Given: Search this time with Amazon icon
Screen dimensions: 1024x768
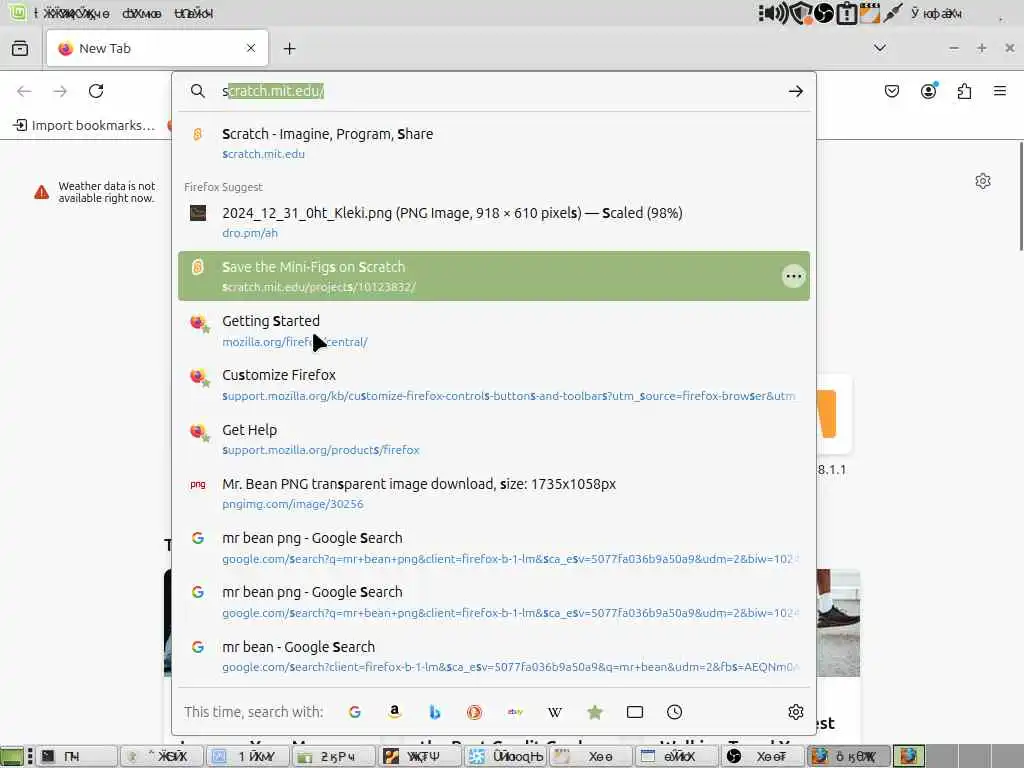Looking at the screenshot, I should click(x=394, y=712).
